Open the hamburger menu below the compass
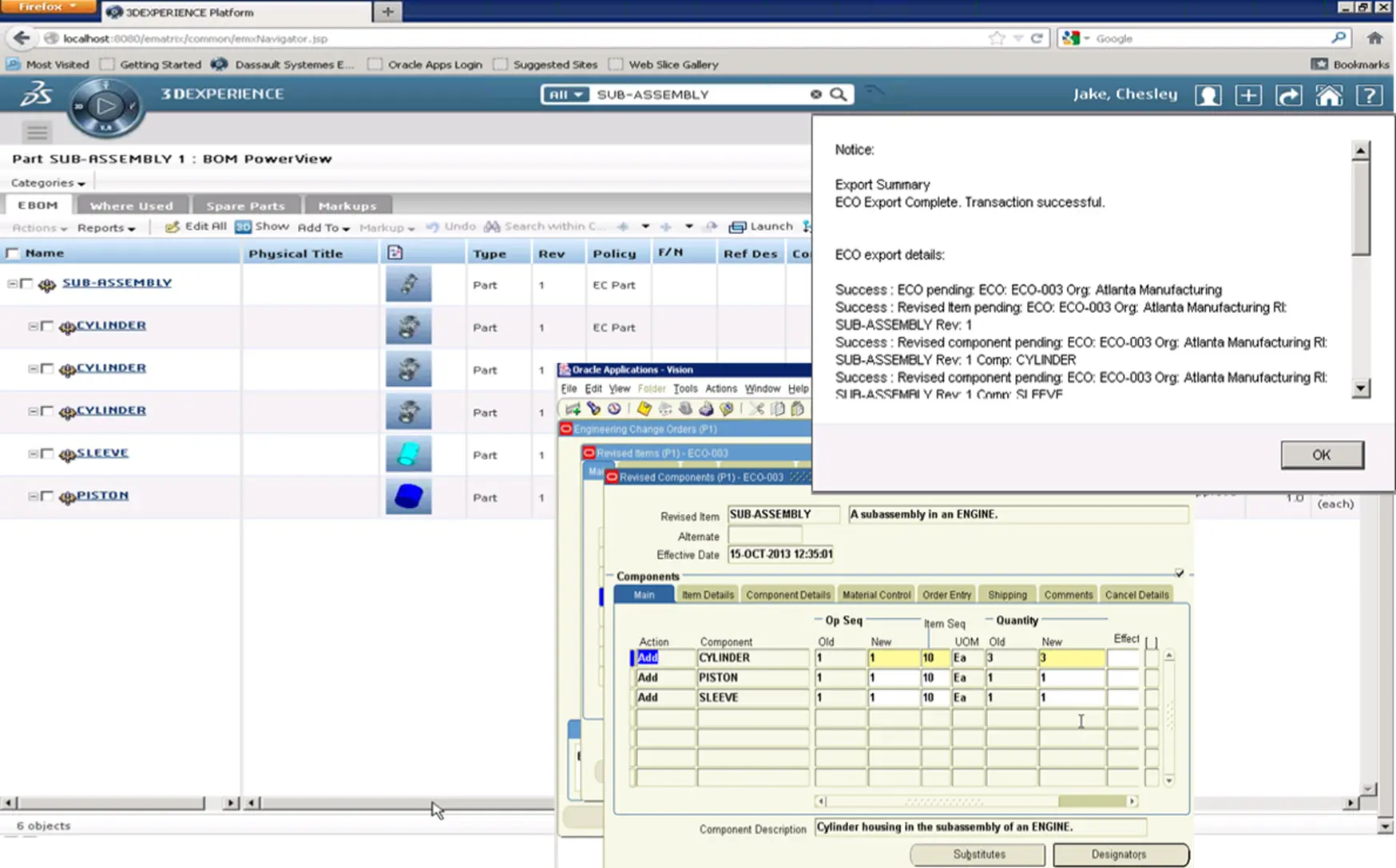Image resolution: width=1396 pixels, height=868 pixels. (x=37, y=133)
